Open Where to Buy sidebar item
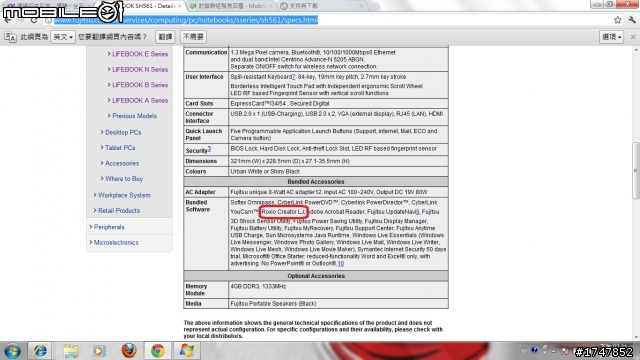This screenshot has width=640, height=360. (124, 179)
